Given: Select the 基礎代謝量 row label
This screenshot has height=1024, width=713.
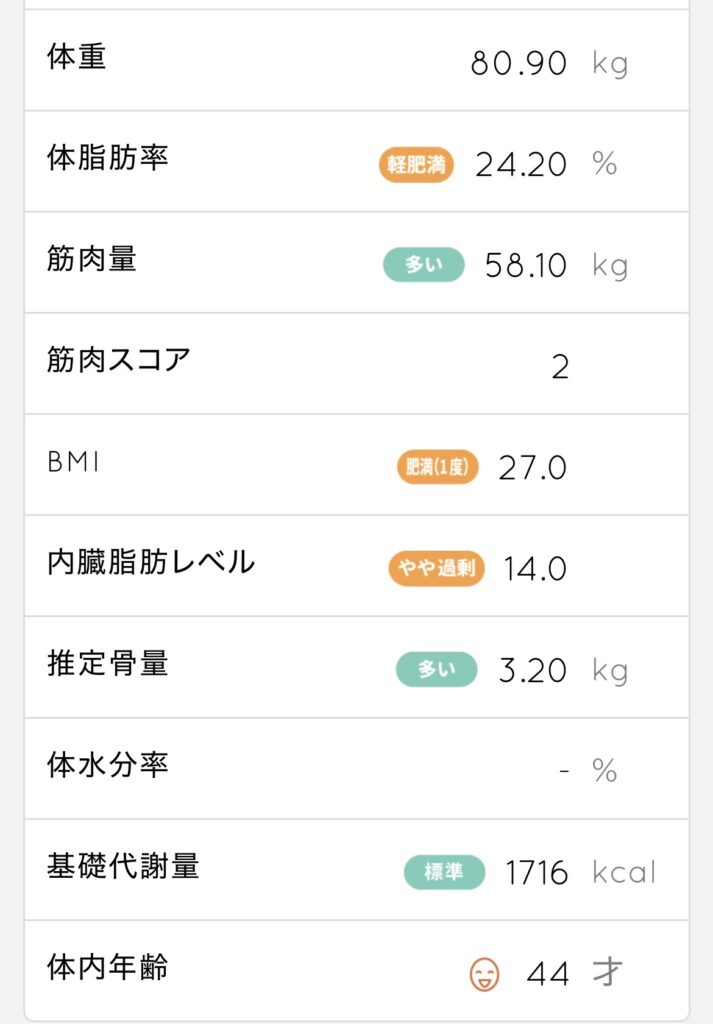Looking at the screenshot, I should click(x=123, y=866).
